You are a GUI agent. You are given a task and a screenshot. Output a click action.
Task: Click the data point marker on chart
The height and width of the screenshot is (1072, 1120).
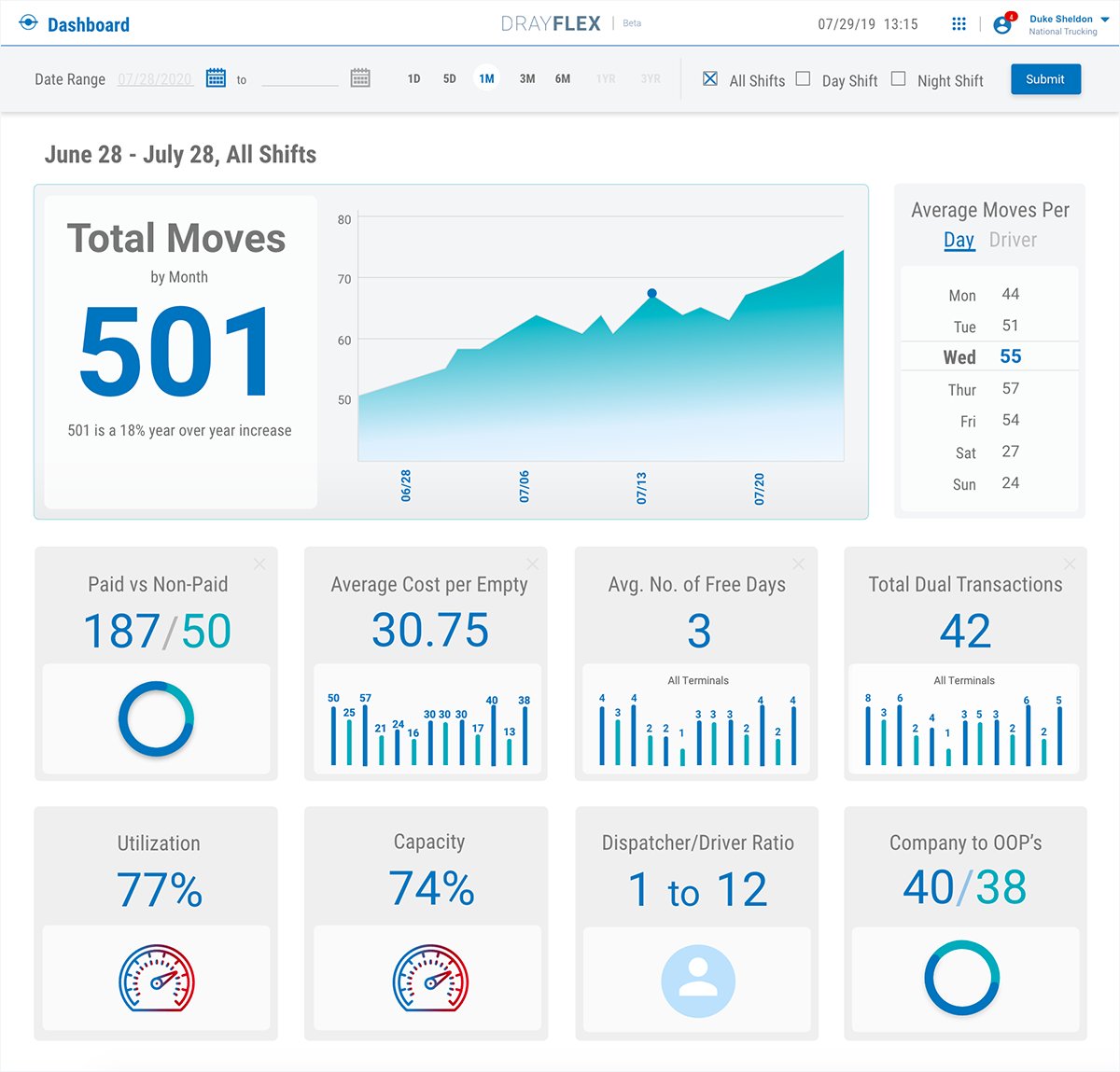[652, 293]
